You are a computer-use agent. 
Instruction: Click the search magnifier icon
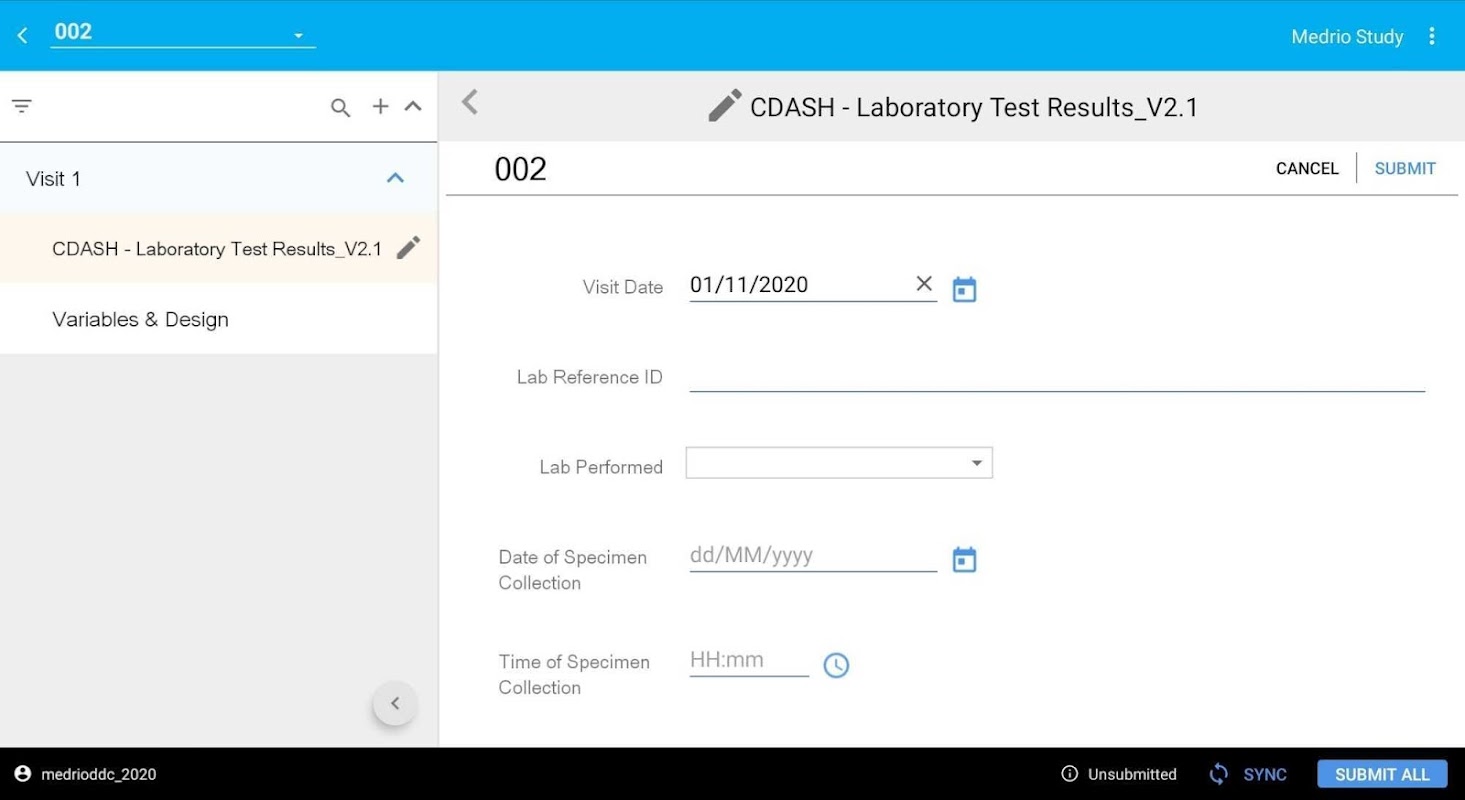tap(341, 107)
